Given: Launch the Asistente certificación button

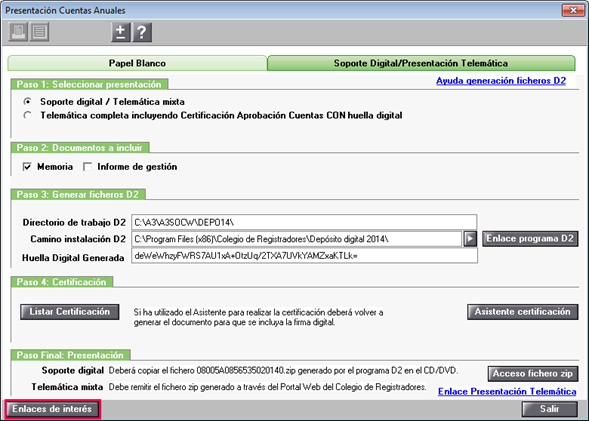Looking at the screenshot, I should pos(523,312).
